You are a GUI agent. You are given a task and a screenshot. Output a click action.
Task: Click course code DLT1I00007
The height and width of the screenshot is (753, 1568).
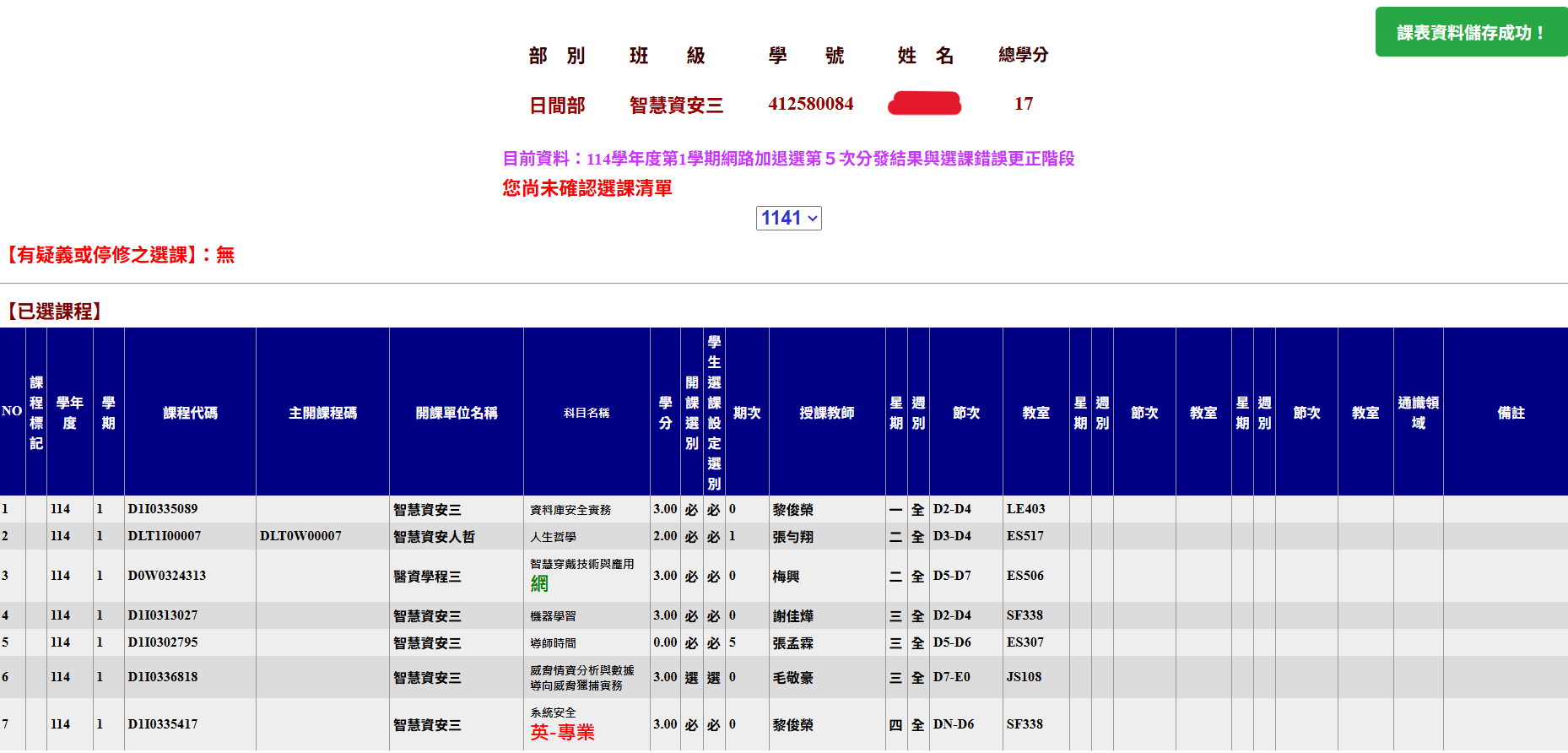click(165, 536)
